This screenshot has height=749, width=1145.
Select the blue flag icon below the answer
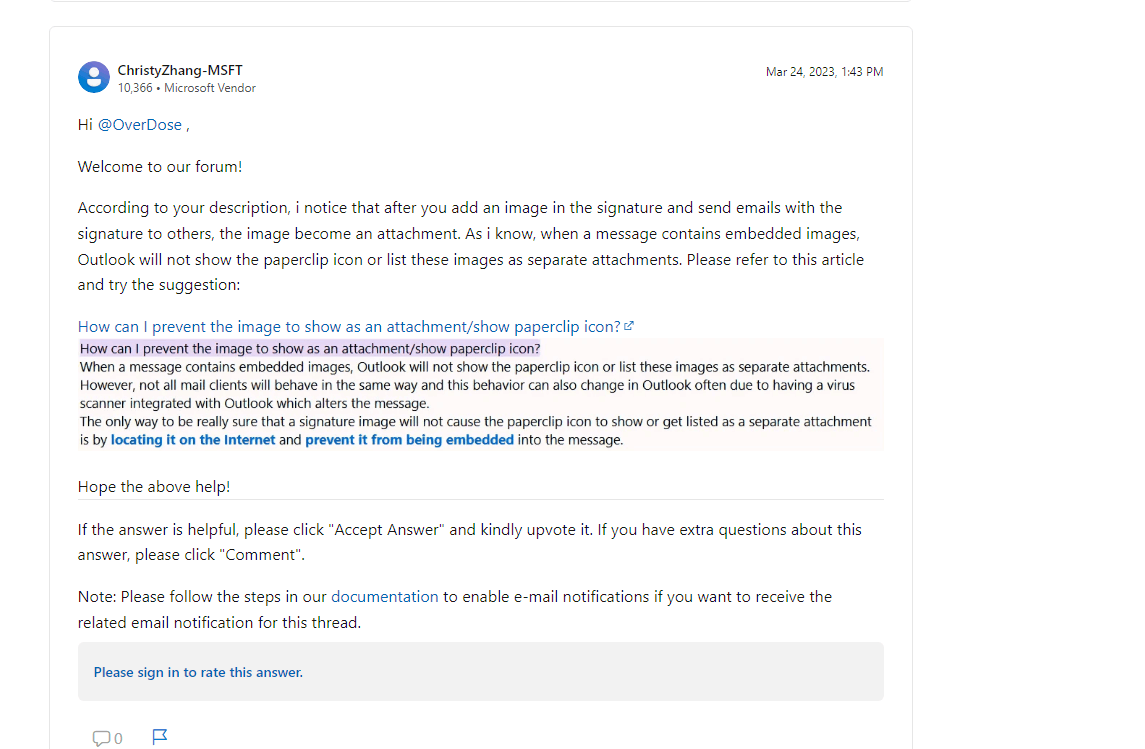tap(159, 736)
